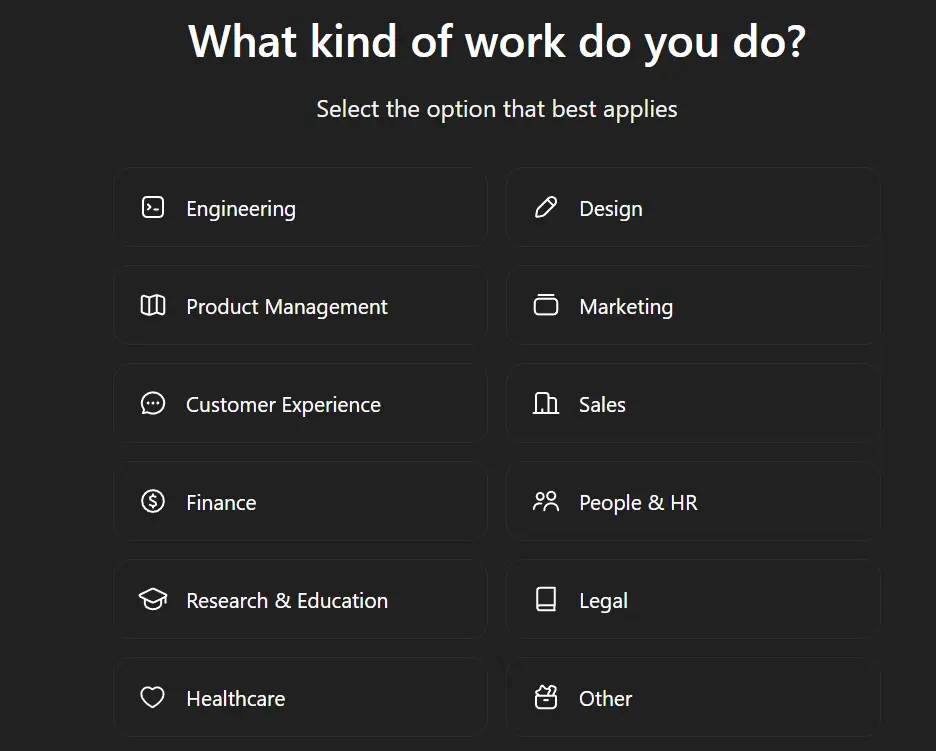Select the Marketing text label

[626, 307]
